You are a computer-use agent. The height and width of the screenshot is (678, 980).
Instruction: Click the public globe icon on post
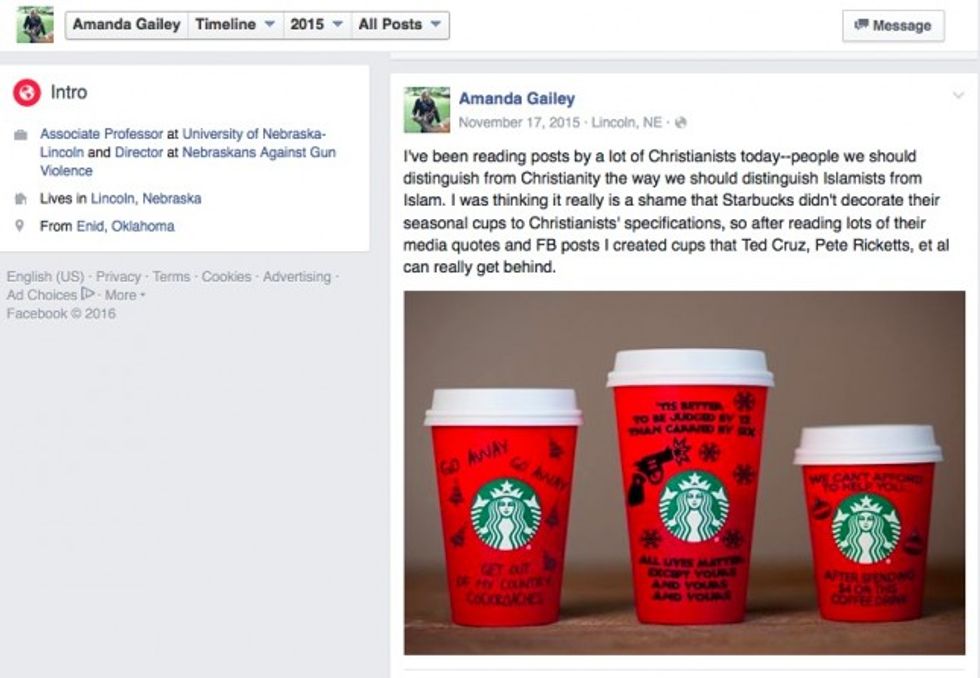pos(681,122)
